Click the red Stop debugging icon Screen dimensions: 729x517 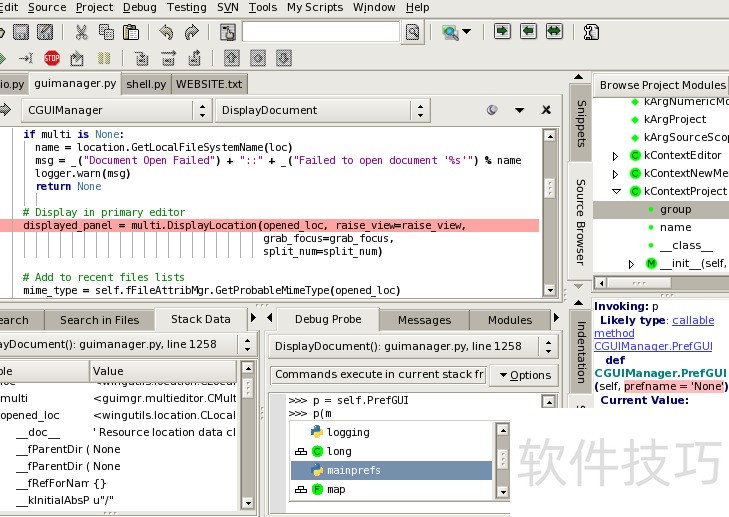(x=52, y=58)
